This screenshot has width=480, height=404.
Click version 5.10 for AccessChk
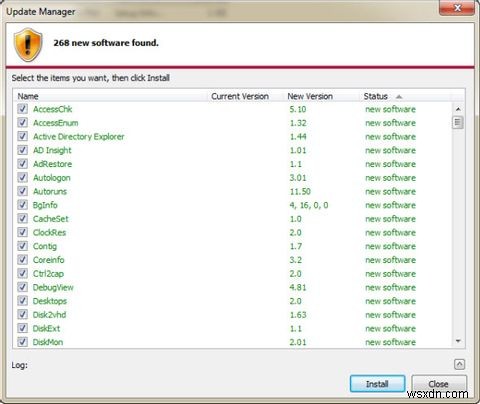(298, 109)
